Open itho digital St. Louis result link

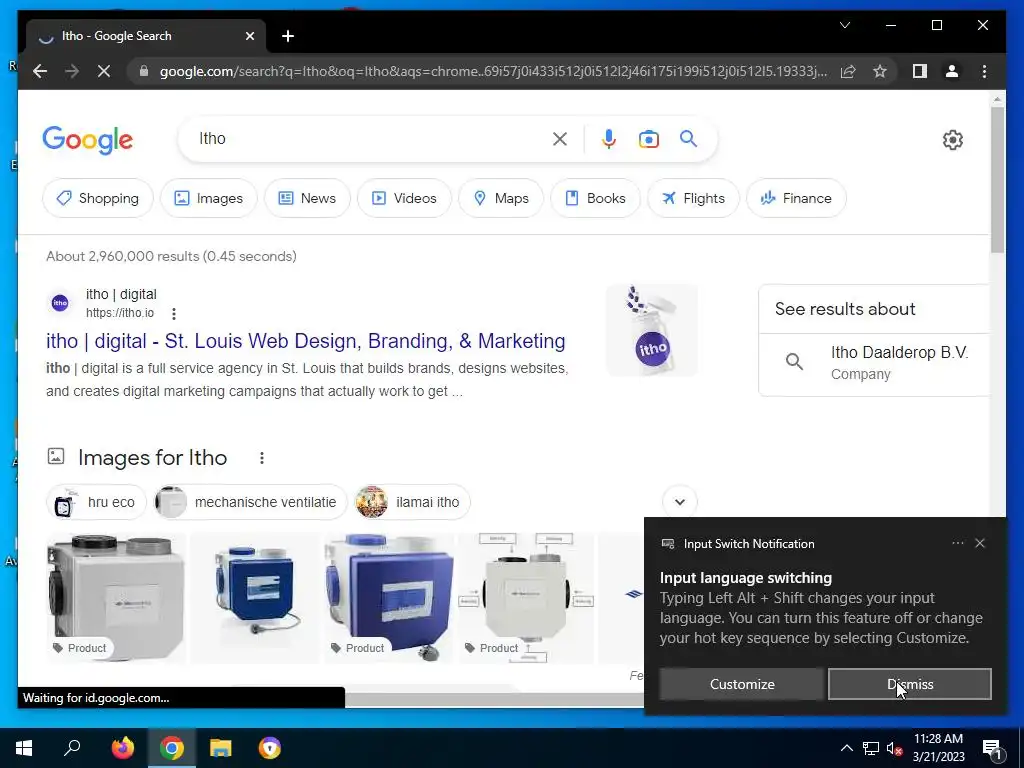306,341
